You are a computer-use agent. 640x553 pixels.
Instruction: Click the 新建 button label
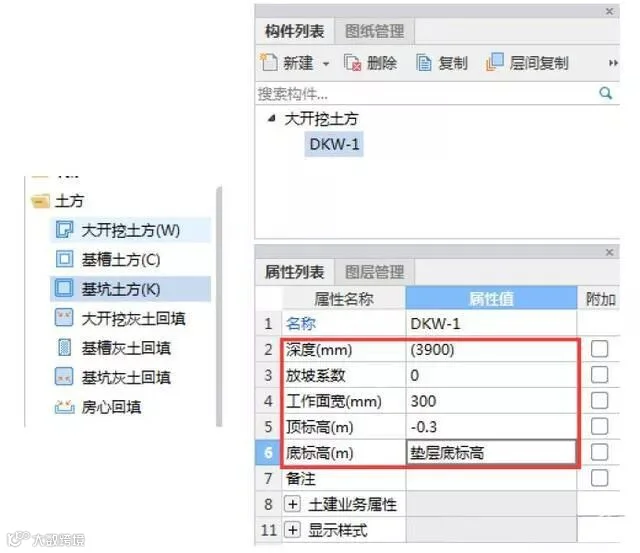coord(298,63)
